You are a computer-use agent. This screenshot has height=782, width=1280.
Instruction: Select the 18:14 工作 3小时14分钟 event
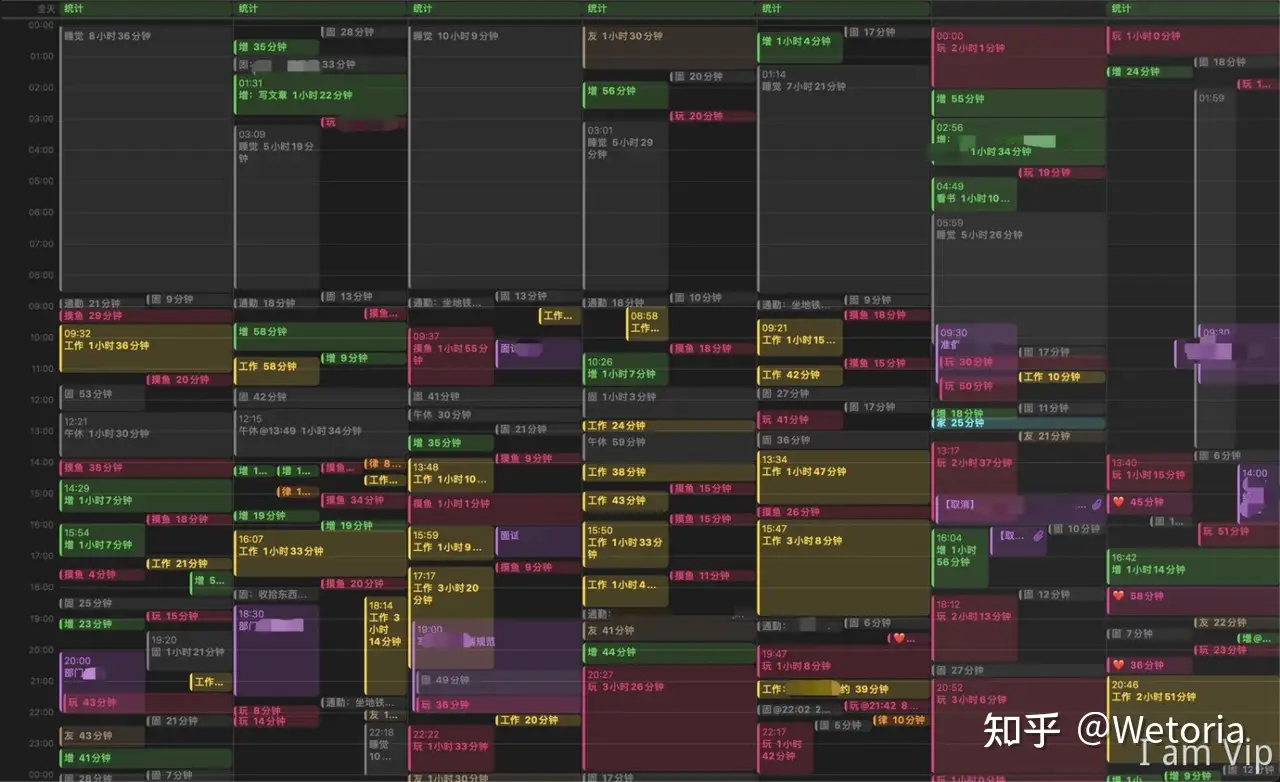386,646
